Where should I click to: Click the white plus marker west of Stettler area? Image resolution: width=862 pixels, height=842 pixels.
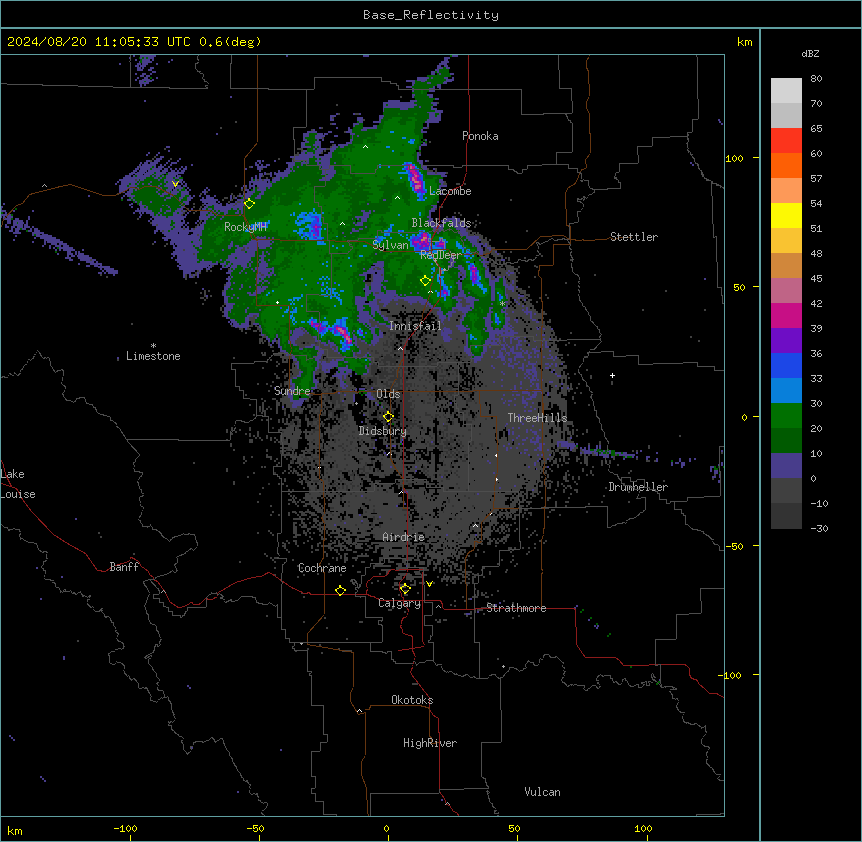[612, 375]
